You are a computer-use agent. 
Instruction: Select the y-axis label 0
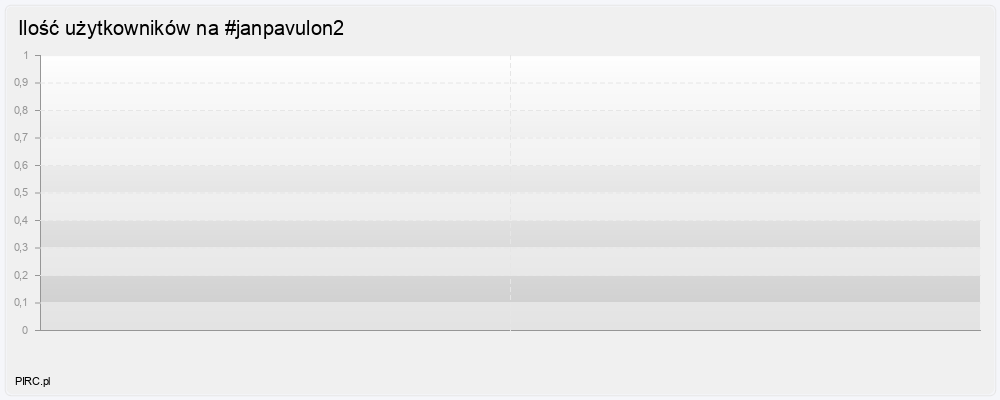(26, 330)
